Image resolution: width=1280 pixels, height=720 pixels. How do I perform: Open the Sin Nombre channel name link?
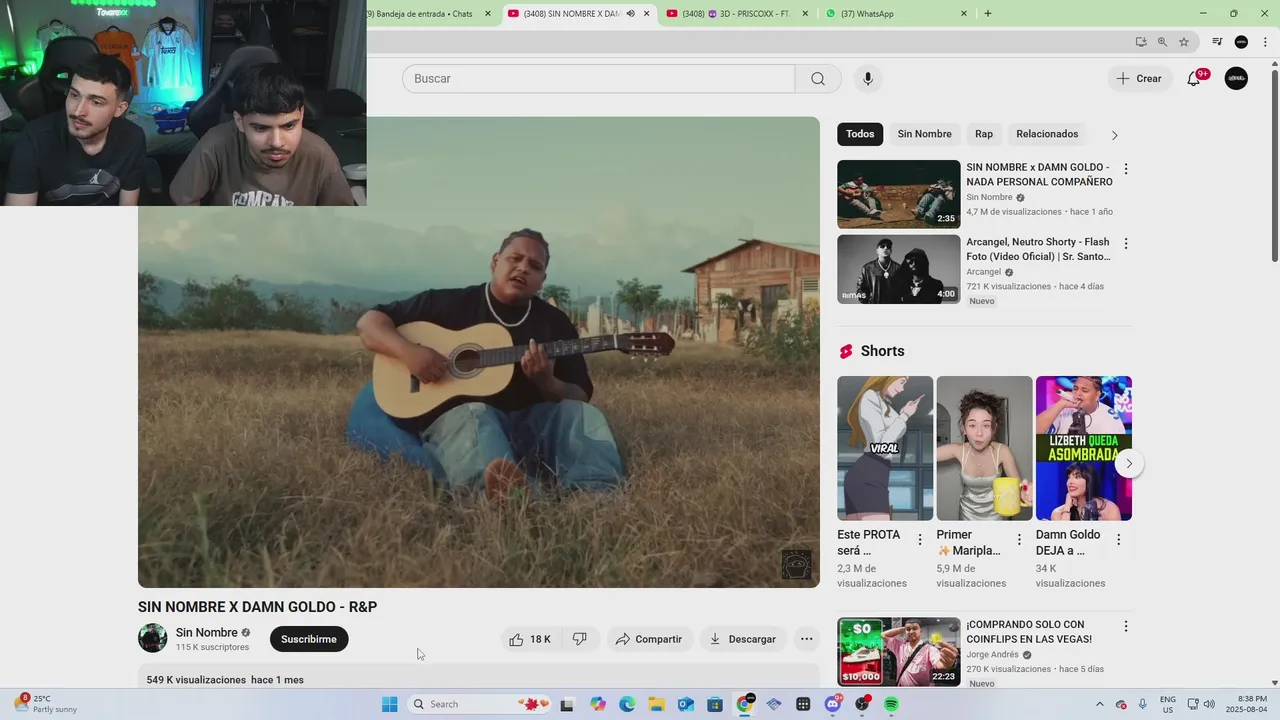(207, 632)
